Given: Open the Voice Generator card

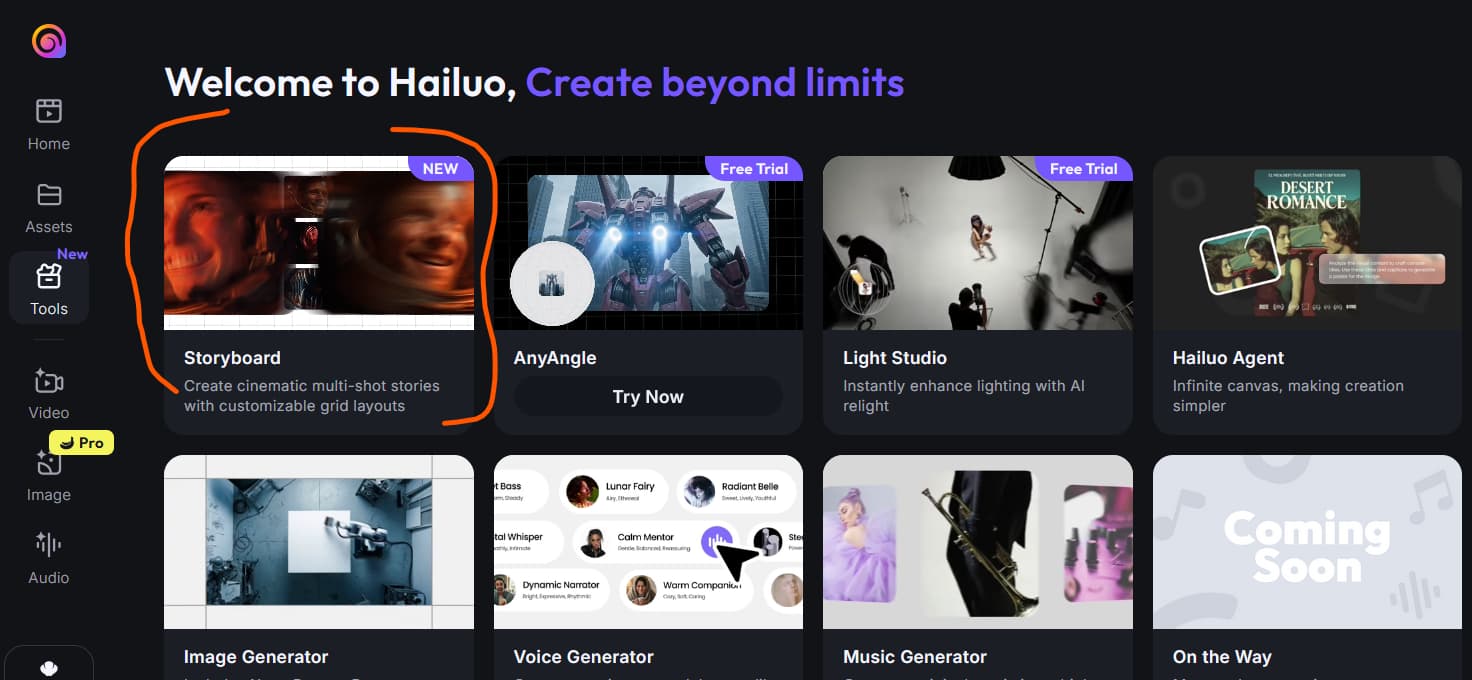Looking at the screenshot, I should 648,543.
